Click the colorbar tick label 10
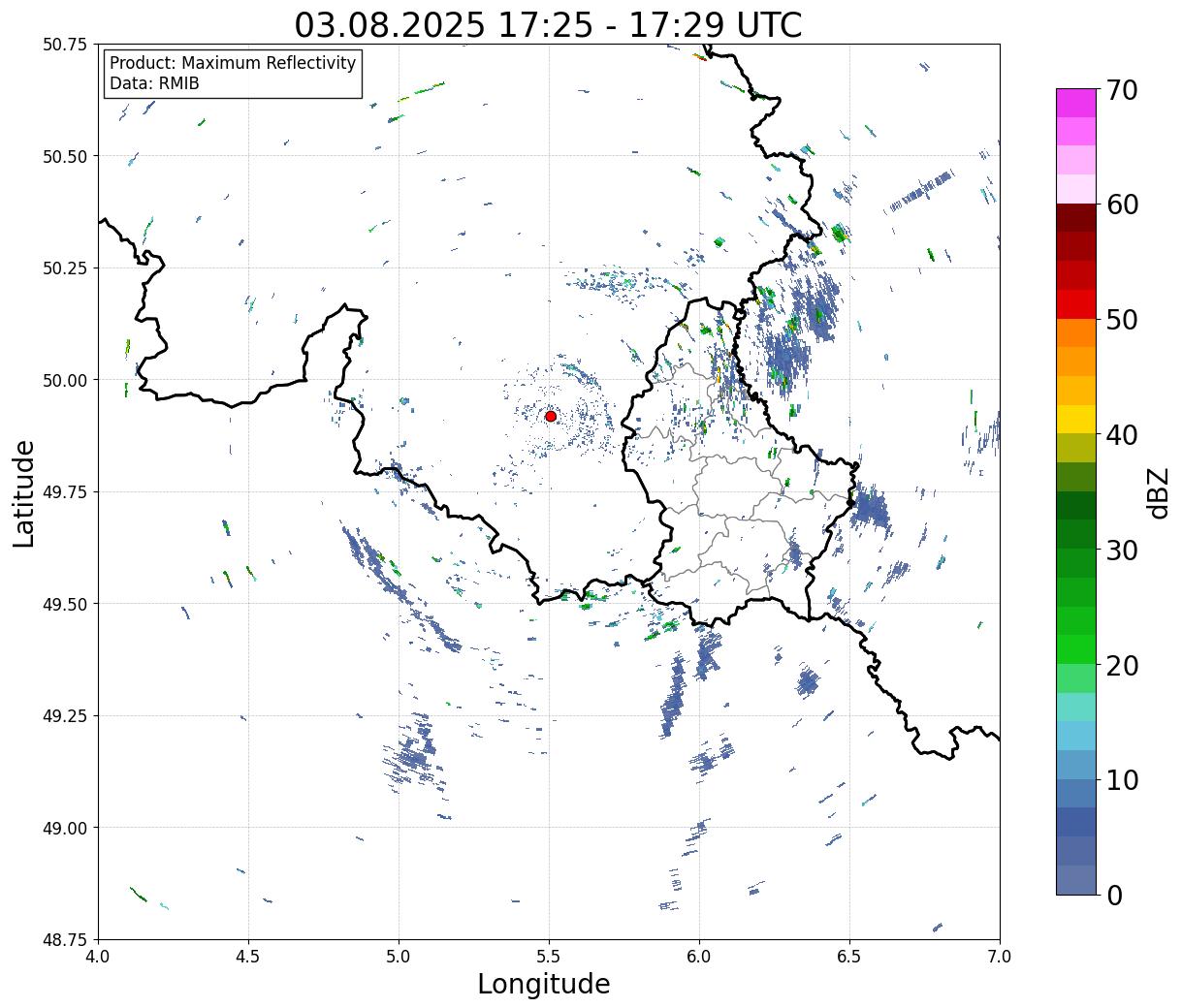Screen dimensions: 1182x1008 [x=1121, y=779]
